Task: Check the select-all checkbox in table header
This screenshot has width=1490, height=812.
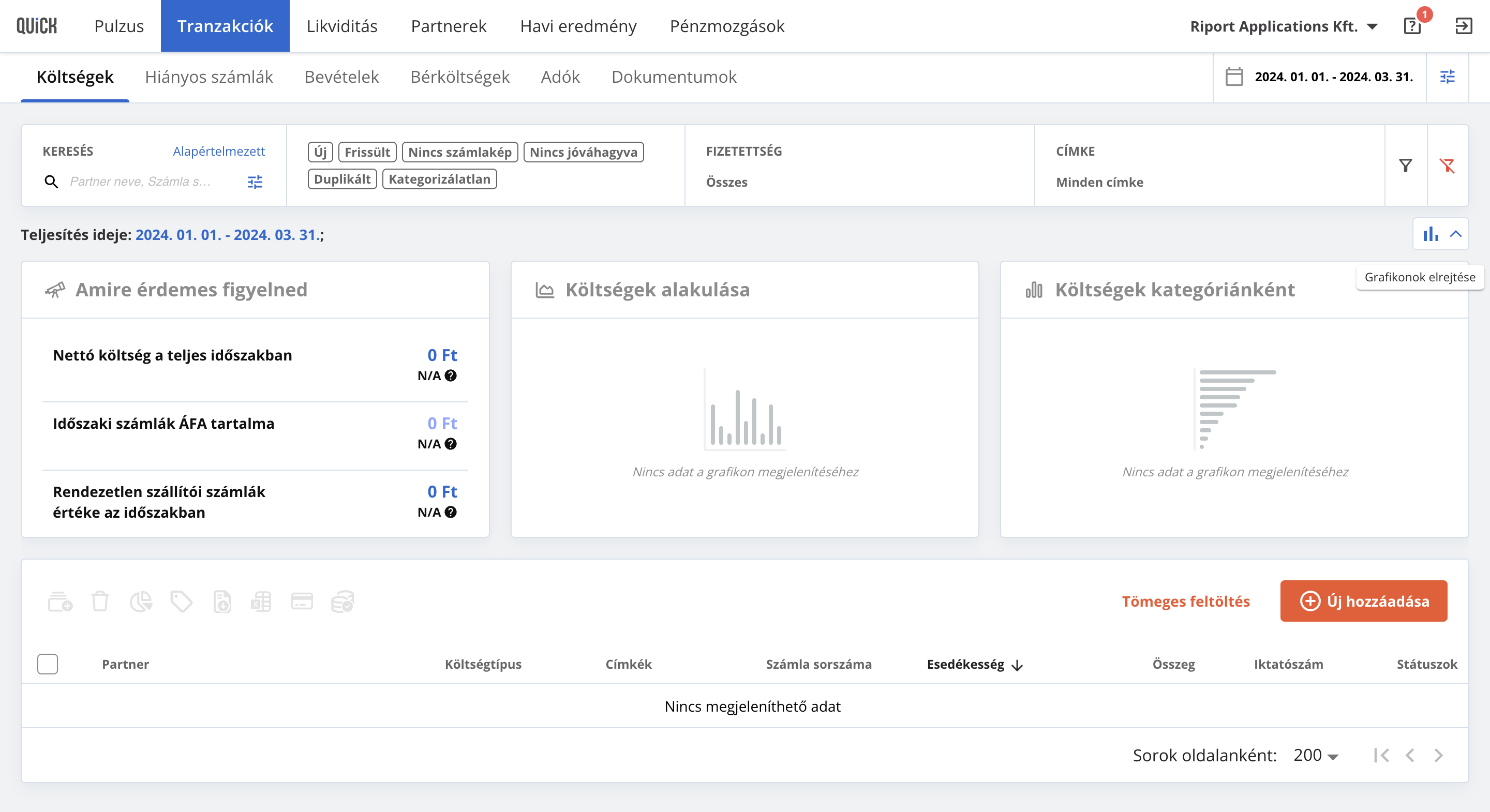Action: (x=48, y=664)
